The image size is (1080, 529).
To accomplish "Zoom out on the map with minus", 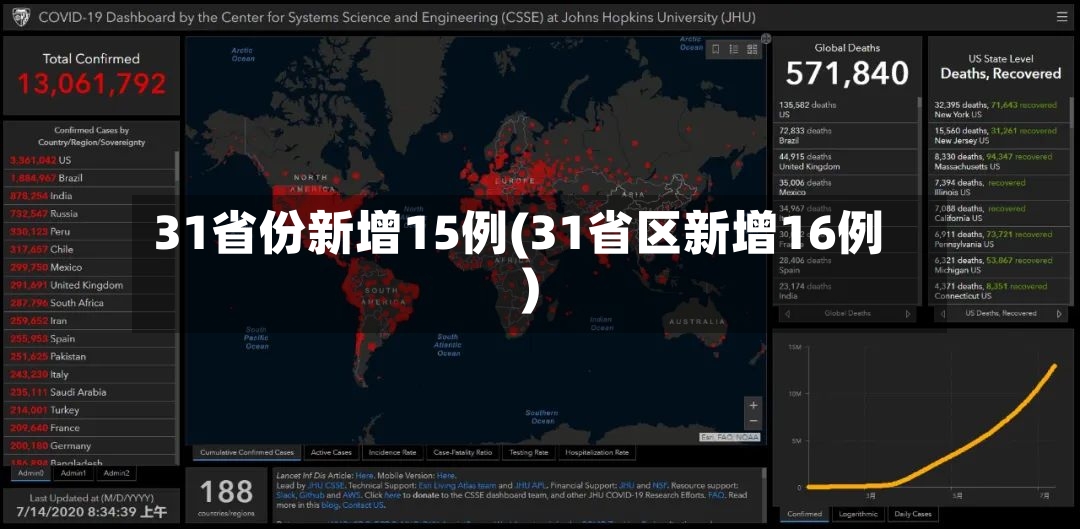I will pos(754,421).
